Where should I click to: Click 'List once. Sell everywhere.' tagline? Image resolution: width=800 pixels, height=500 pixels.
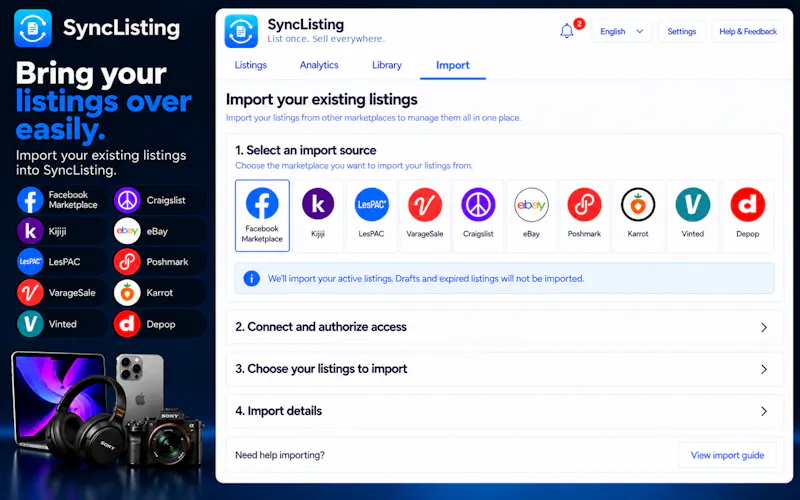[326, 39]
